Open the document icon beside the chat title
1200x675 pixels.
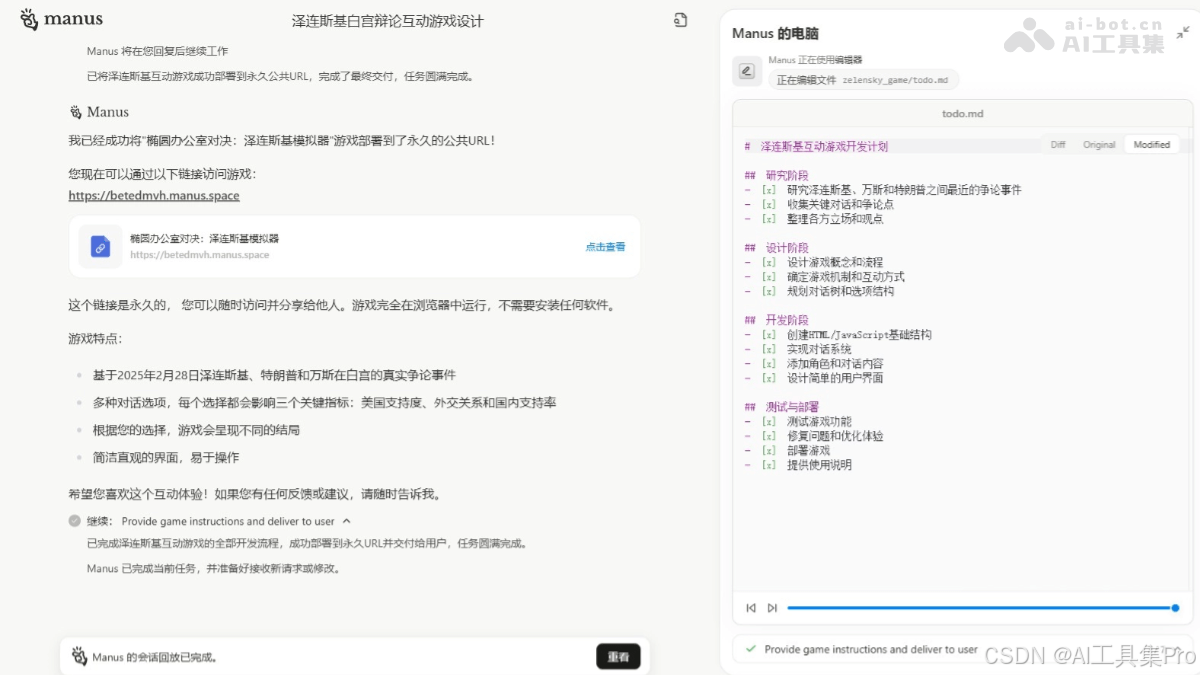pos(681,20)
